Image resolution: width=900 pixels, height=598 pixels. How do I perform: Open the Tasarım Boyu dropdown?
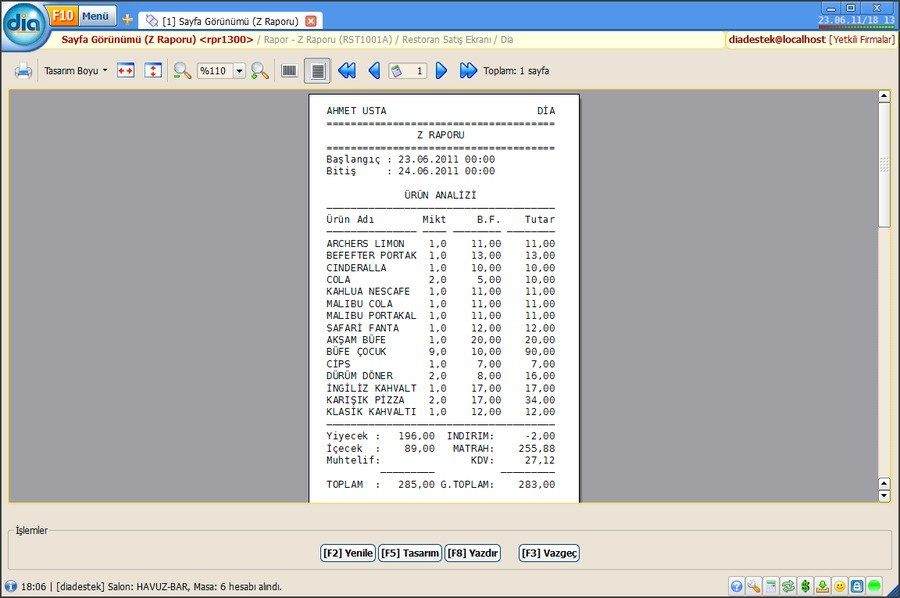(x=76, y=71)
